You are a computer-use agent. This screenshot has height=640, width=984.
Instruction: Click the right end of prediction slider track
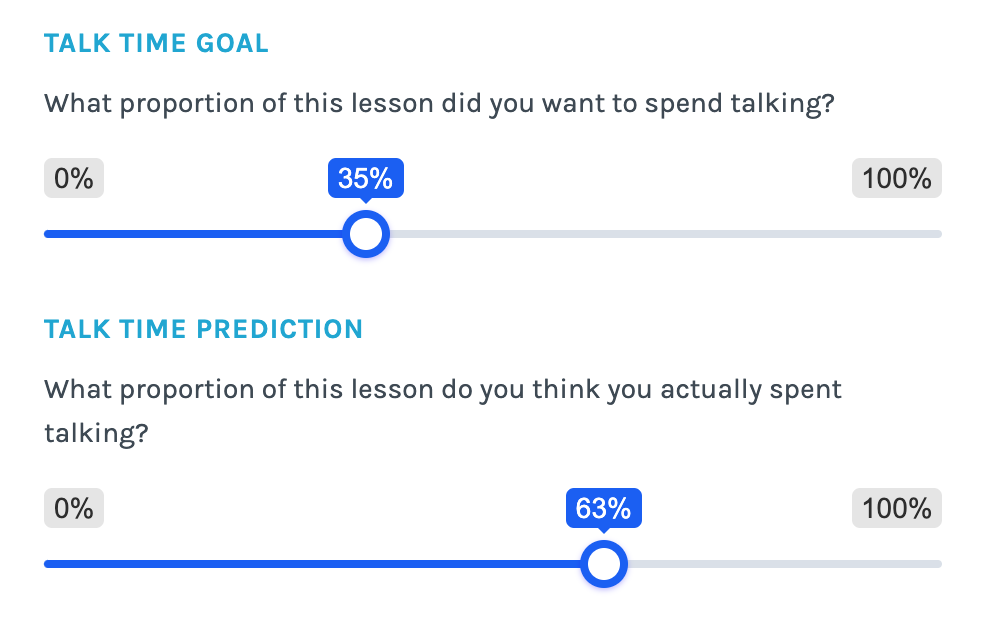coord(938,564)
